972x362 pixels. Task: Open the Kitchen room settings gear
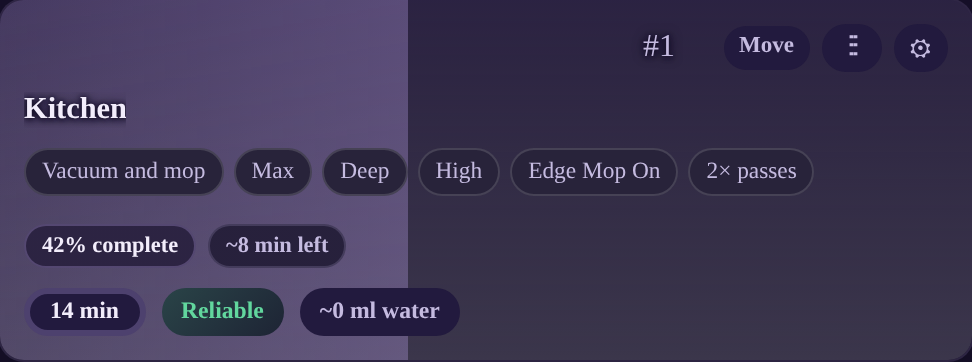coord(921,48)
